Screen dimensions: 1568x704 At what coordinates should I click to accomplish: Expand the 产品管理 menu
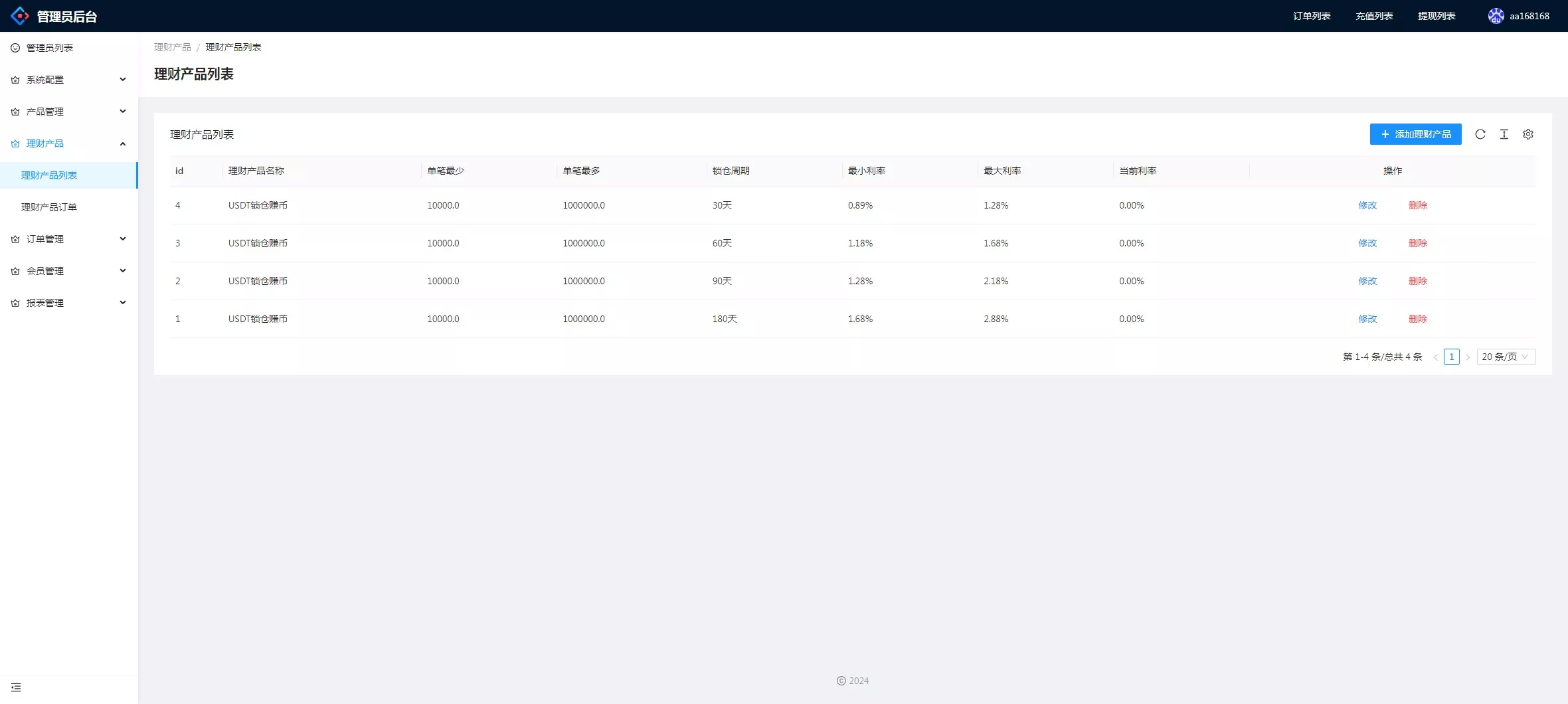click(69, 112)
